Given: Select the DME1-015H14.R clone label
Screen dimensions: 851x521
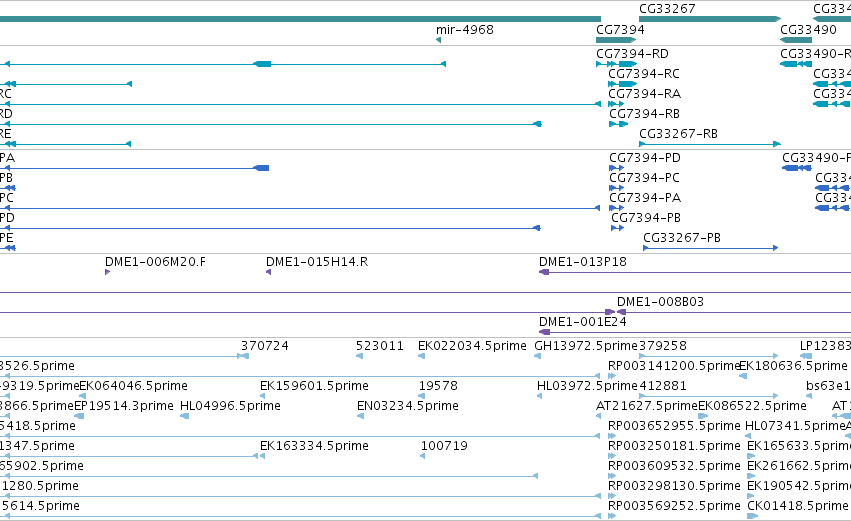Looking at the screenshot, I should [317, 262].
